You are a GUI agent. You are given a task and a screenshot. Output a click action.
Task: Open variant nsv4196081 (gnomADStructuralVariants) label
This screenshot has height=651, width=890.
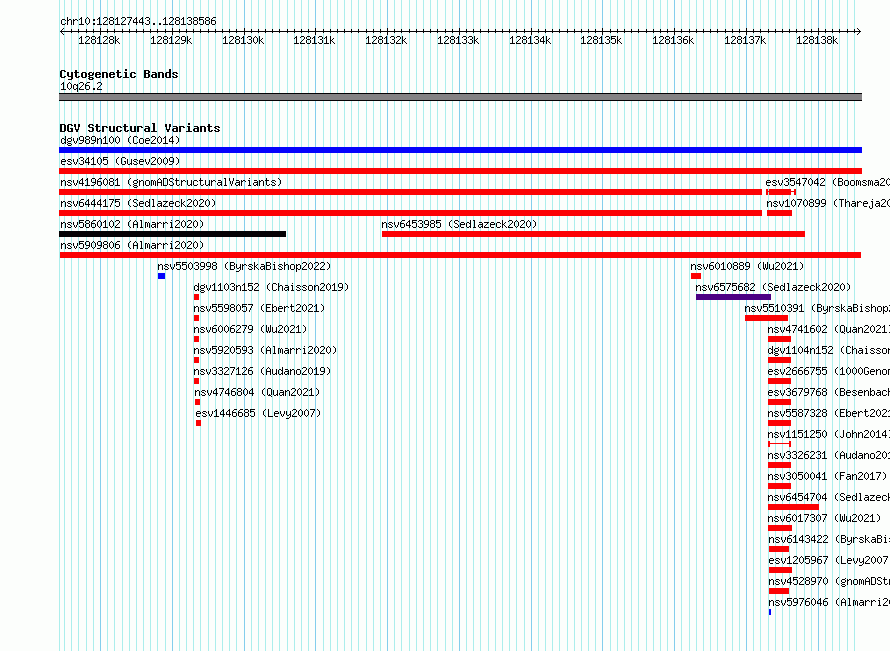171,182
